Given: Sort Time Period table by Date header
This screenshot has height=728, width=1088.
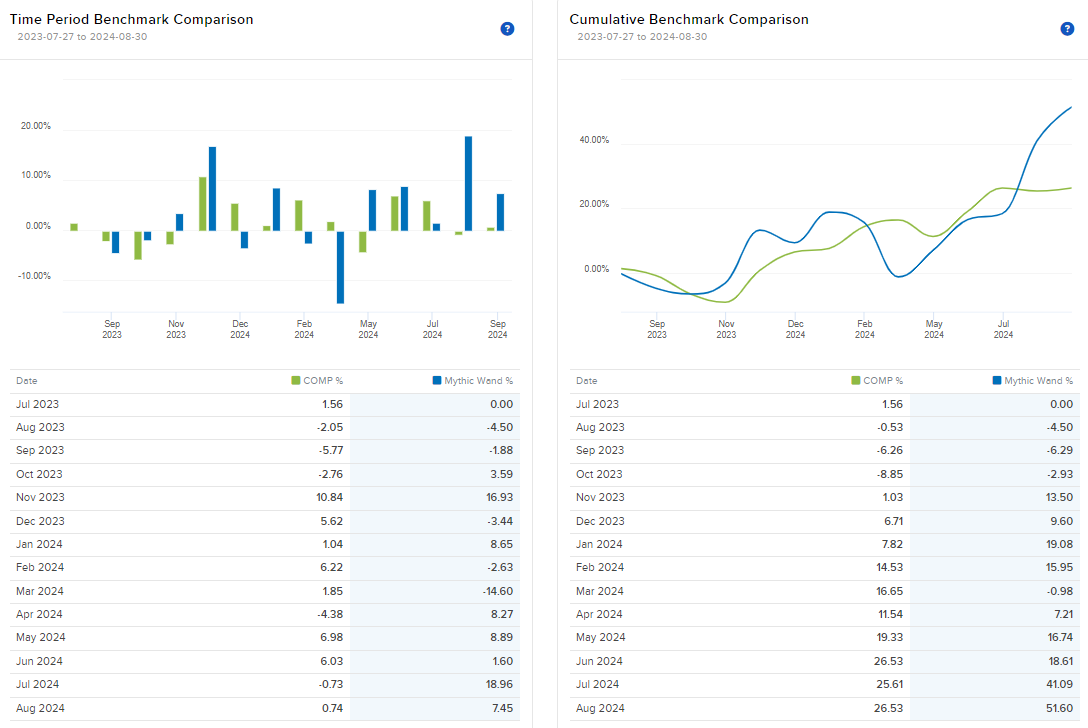Looking at the screenshot, I should (x=27, y=381).
